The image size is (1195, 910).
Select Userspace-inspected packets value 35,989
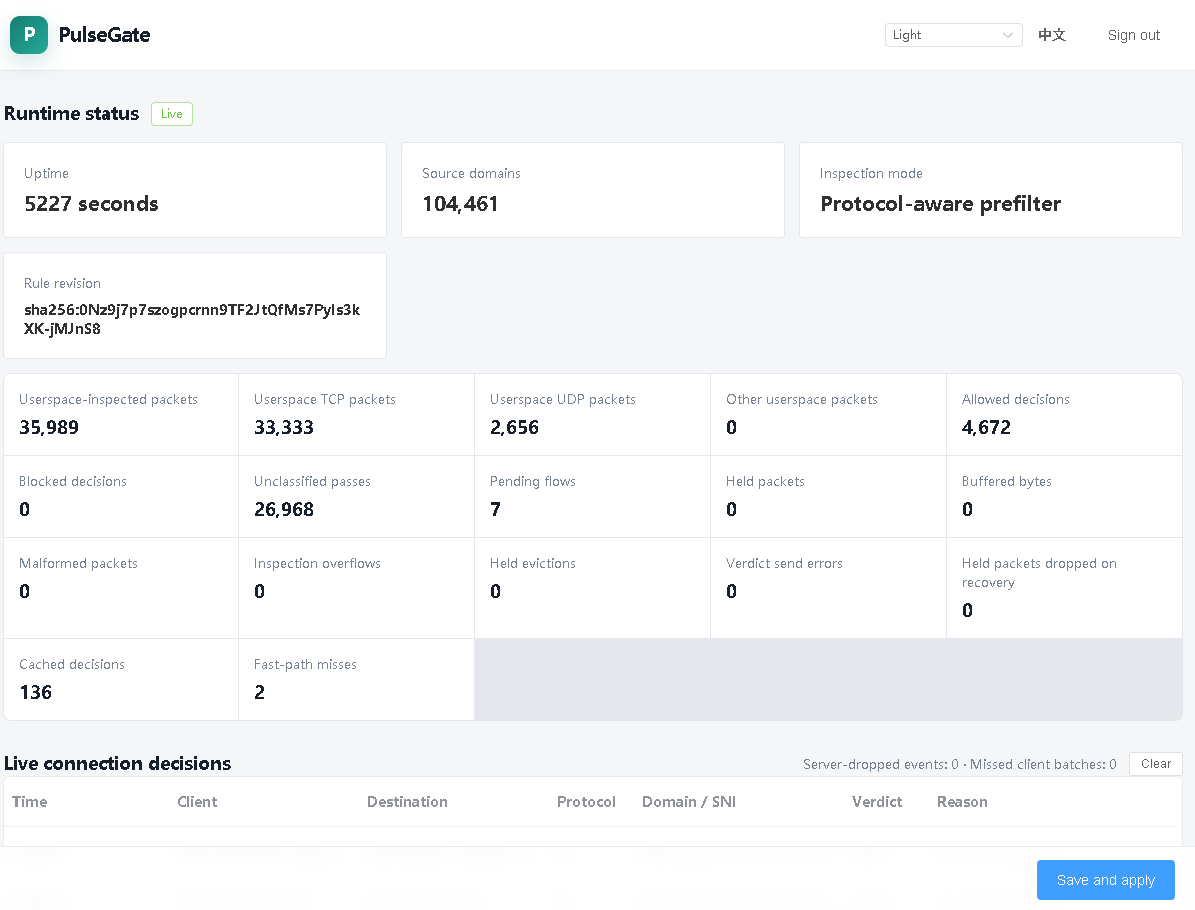49,428
